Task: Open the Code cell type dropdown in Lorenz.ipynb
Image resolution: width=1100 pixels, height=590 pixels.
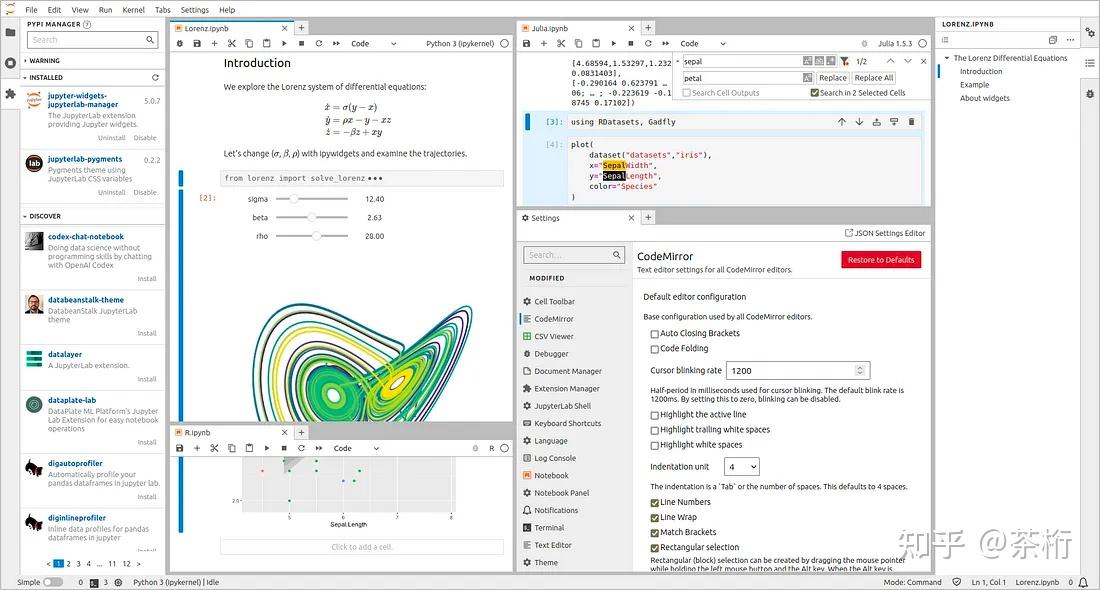Action: [x=372, y=43]
